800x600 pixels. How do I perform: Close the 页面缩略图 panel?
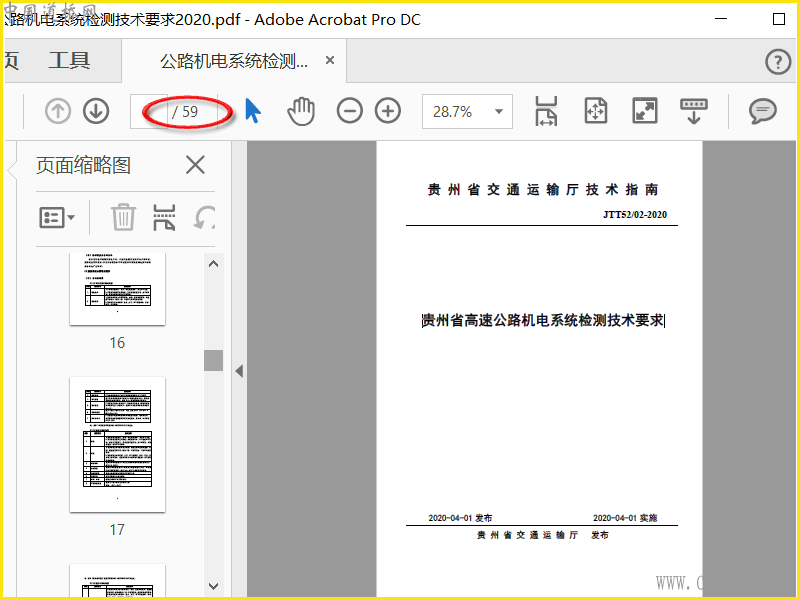(x=195, y=165)
